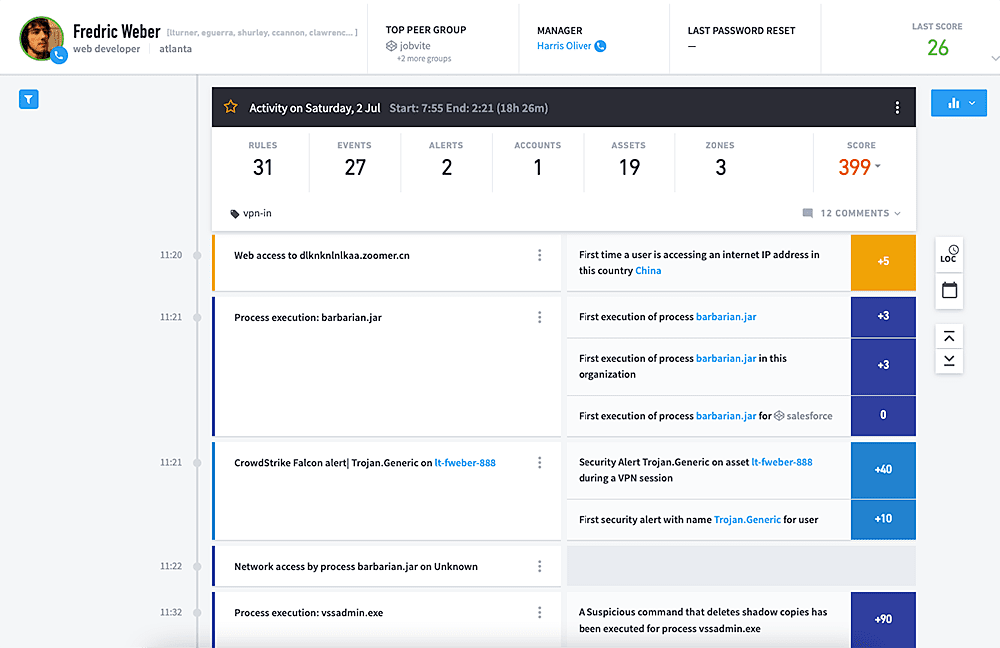Click the comments speech bubble icon

point(807,213)
